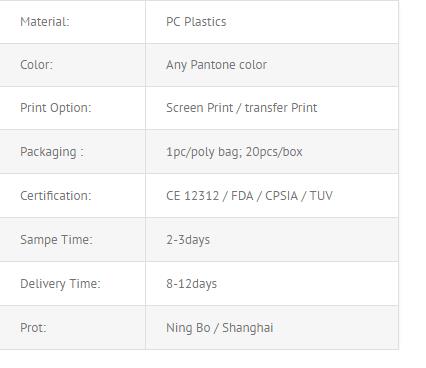
Task: Select the 2-3days value
Action: pyautogui.click(x=188, y=240)
